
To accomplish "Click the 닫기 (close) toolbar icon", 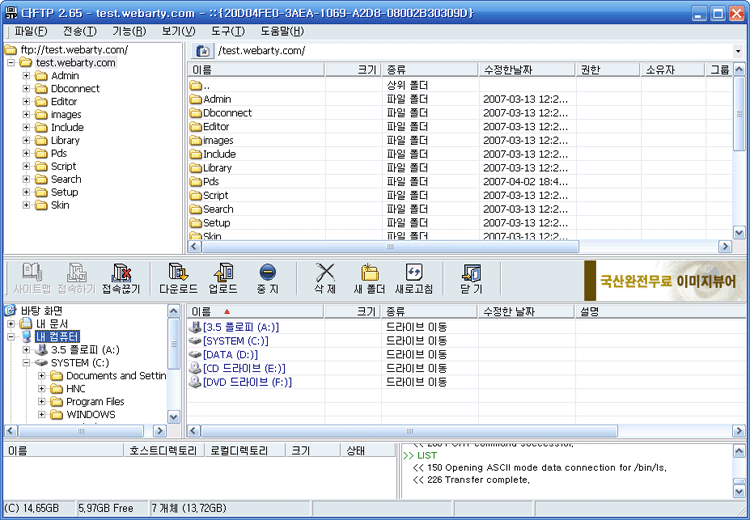I will [471, 279].
